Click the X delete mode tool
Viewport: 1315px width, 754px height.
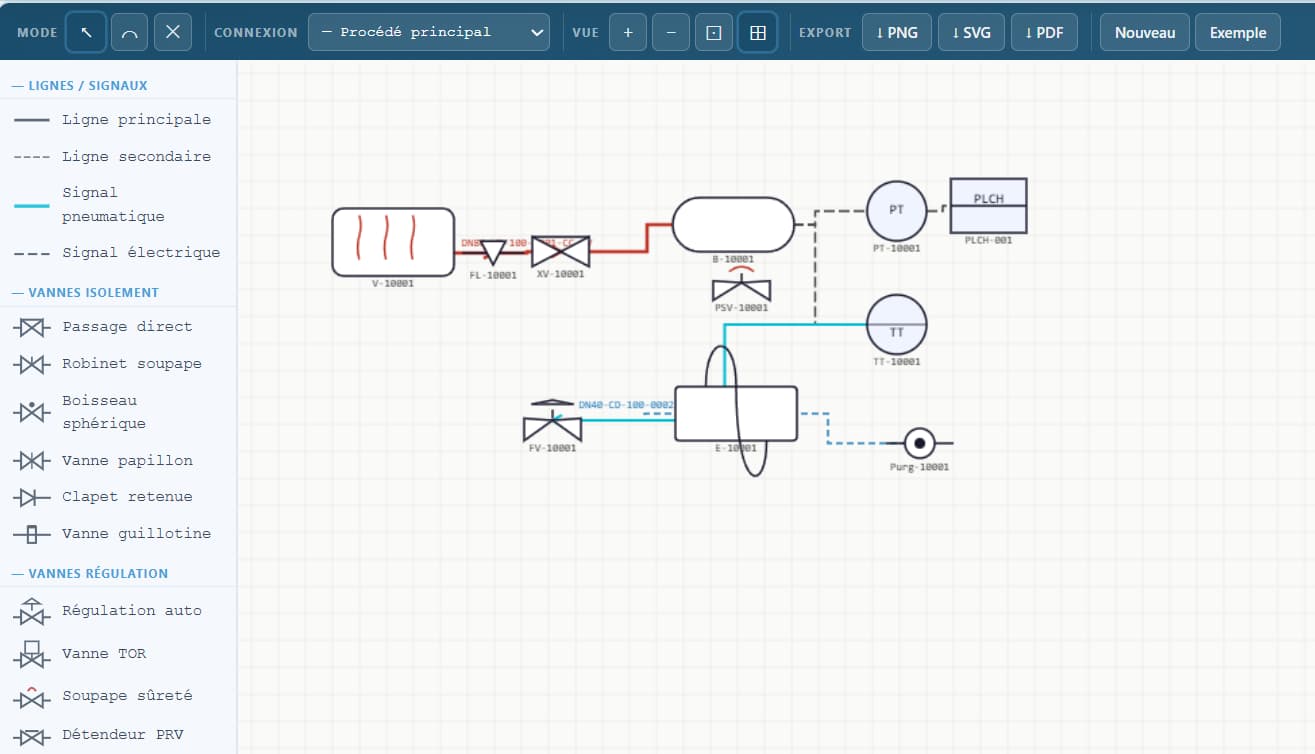tap(172, 33)
